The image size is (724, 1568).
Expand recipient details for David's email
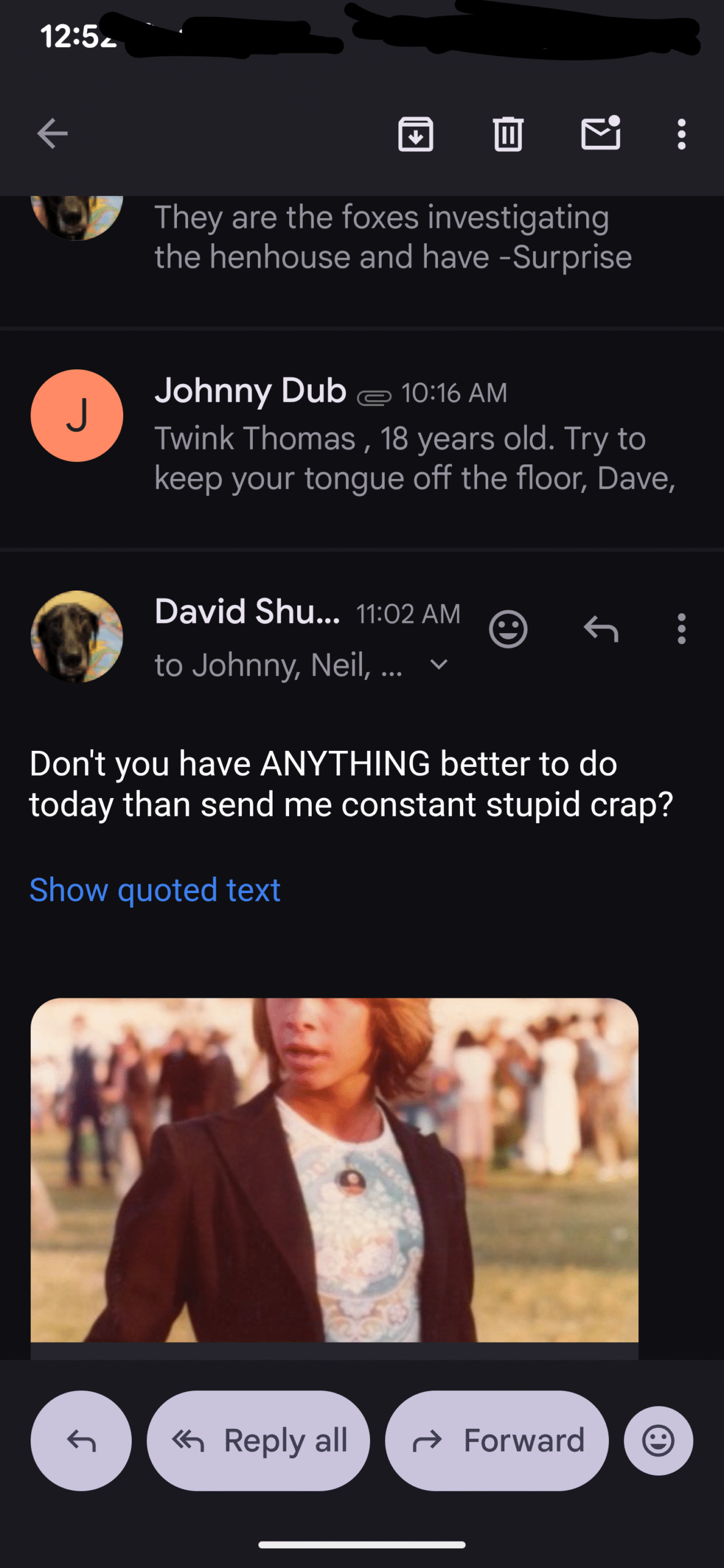point(439,665)
